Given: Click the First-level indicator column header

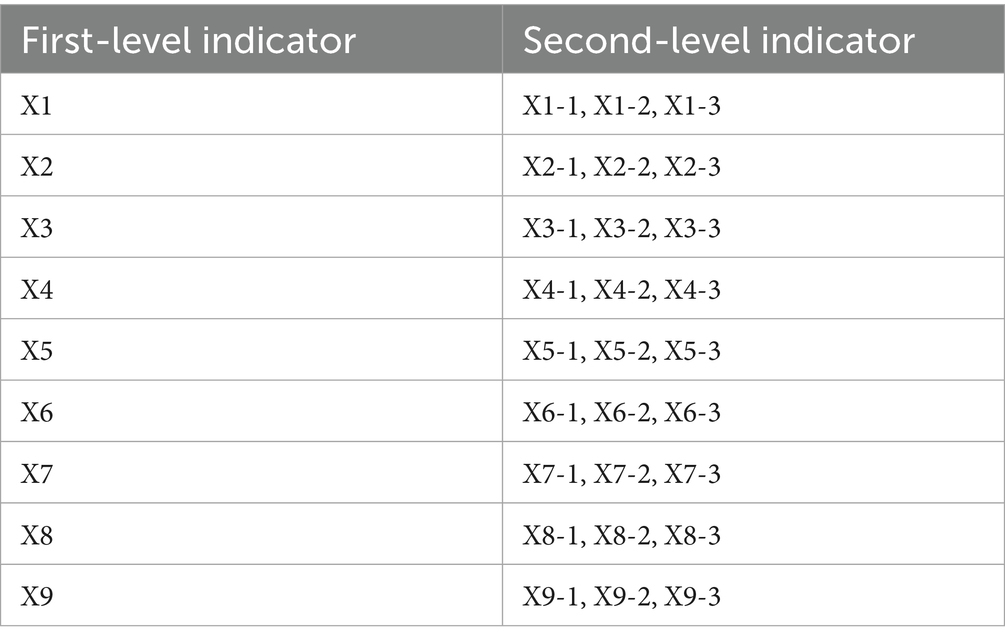Looking at the screenshot, I should click(x=189, y=41).
